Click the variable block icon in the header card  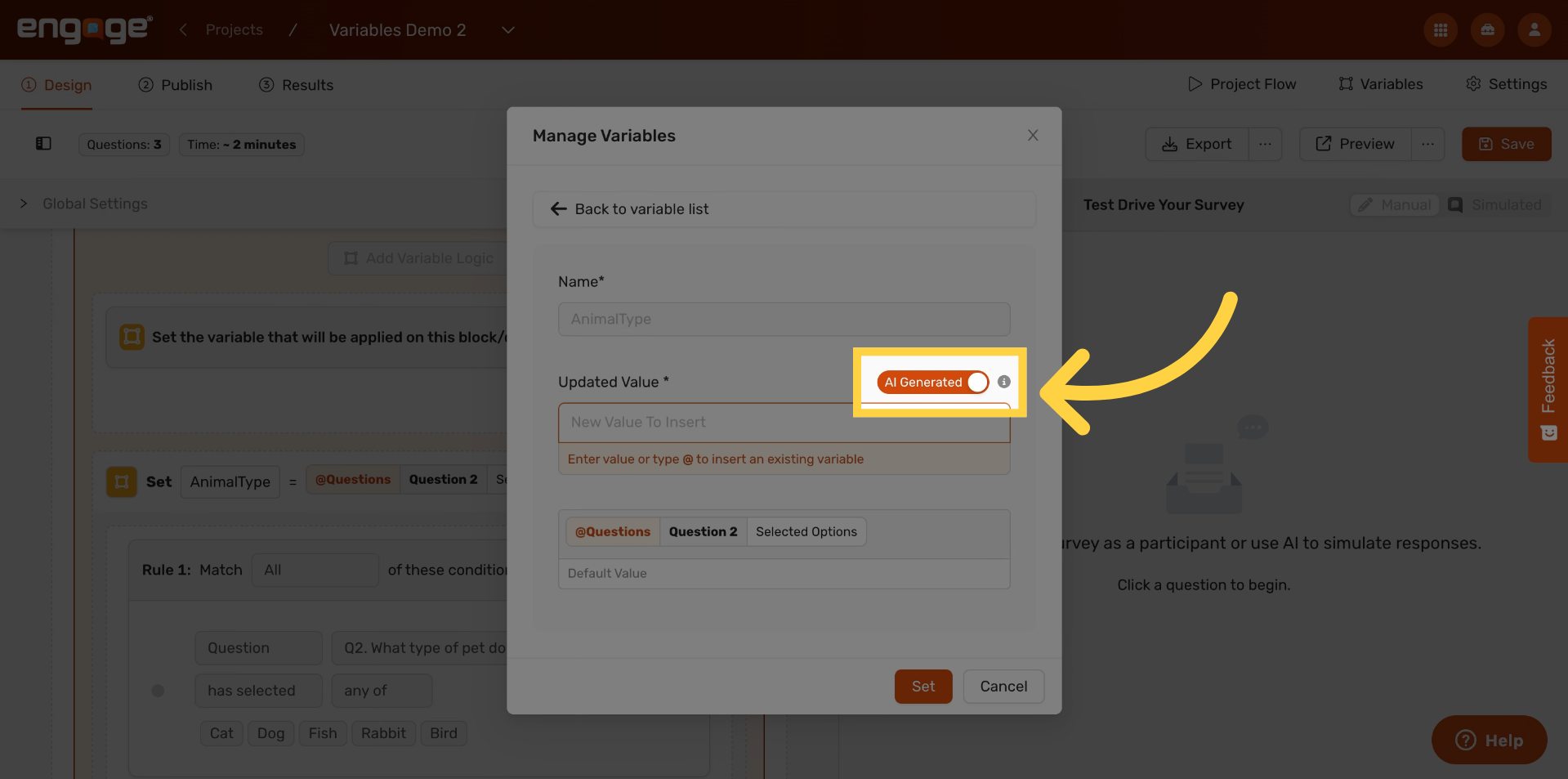(132, 337)
